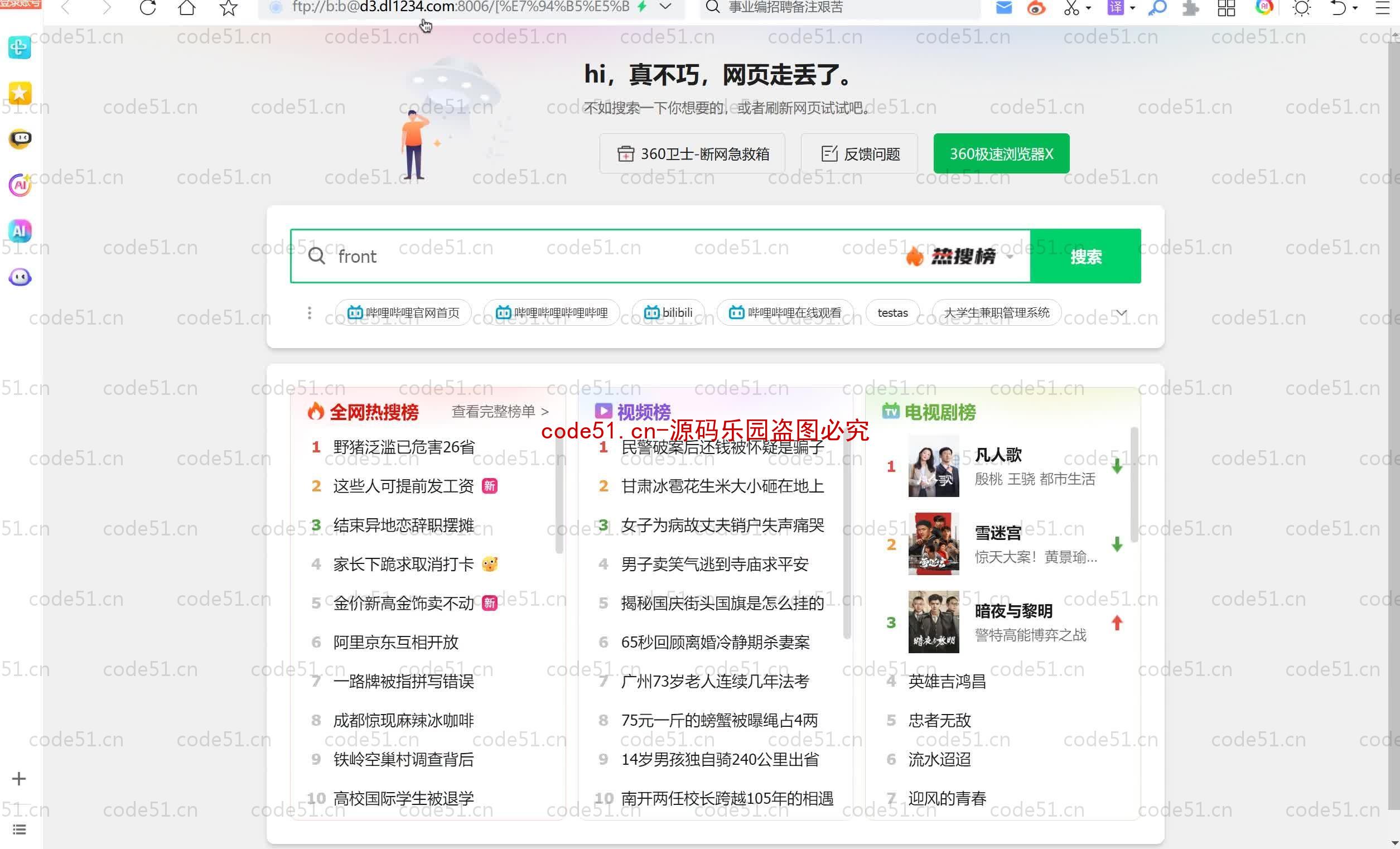This screenshot has width=1400, height=849.
Task: Click the front text input field
Action: coord(659,256)
